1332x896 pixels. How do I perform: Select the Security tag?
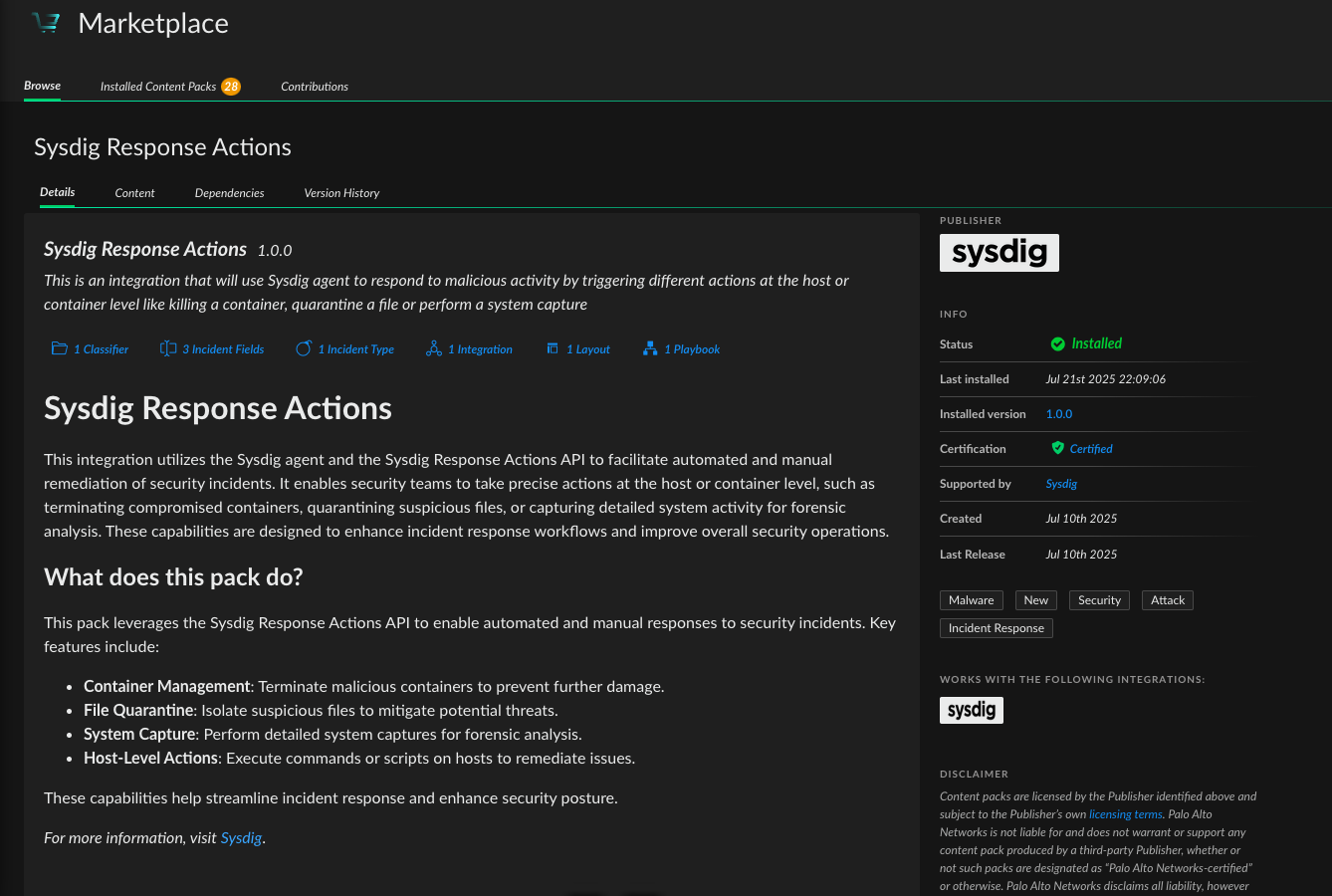1100,600
